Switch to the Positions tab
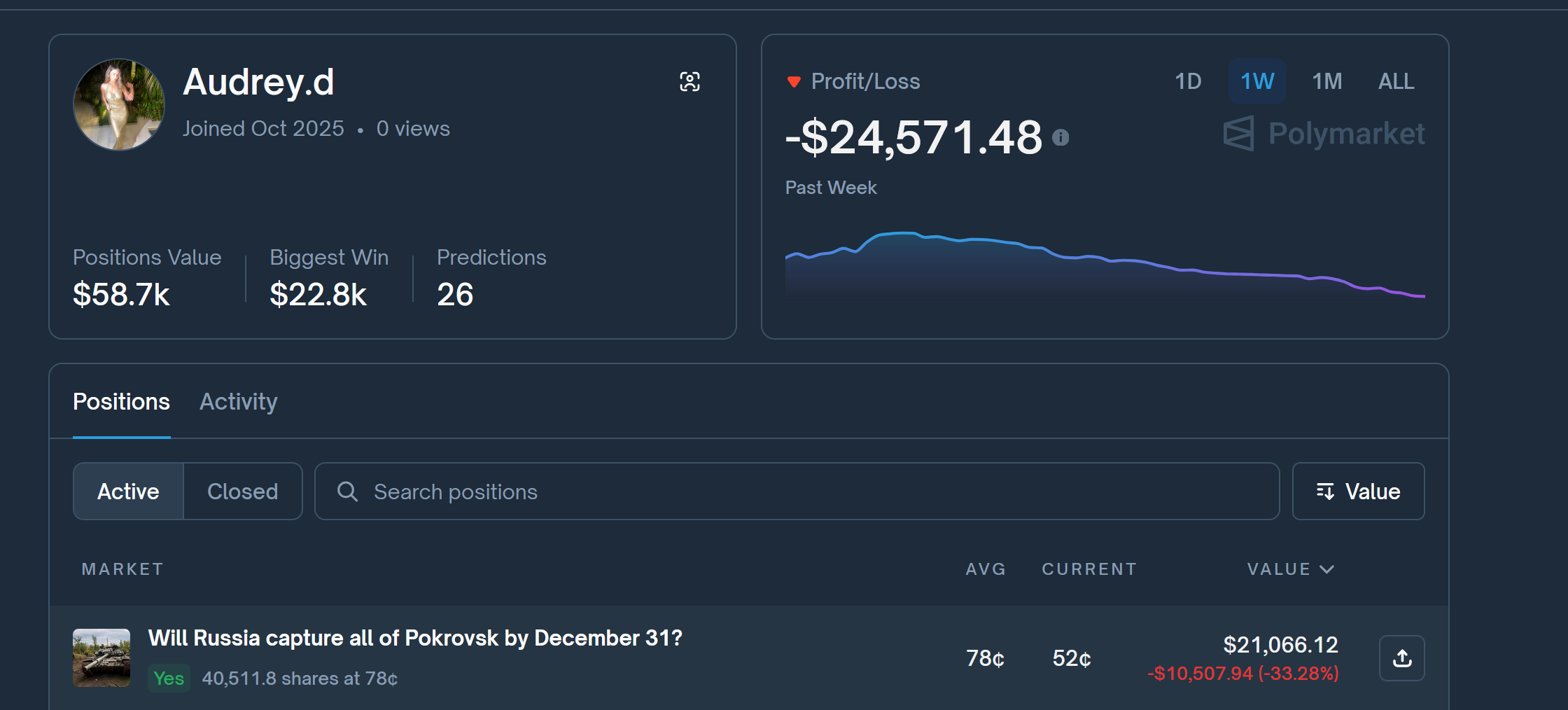 pyautogui.click(x=122, y=402)
